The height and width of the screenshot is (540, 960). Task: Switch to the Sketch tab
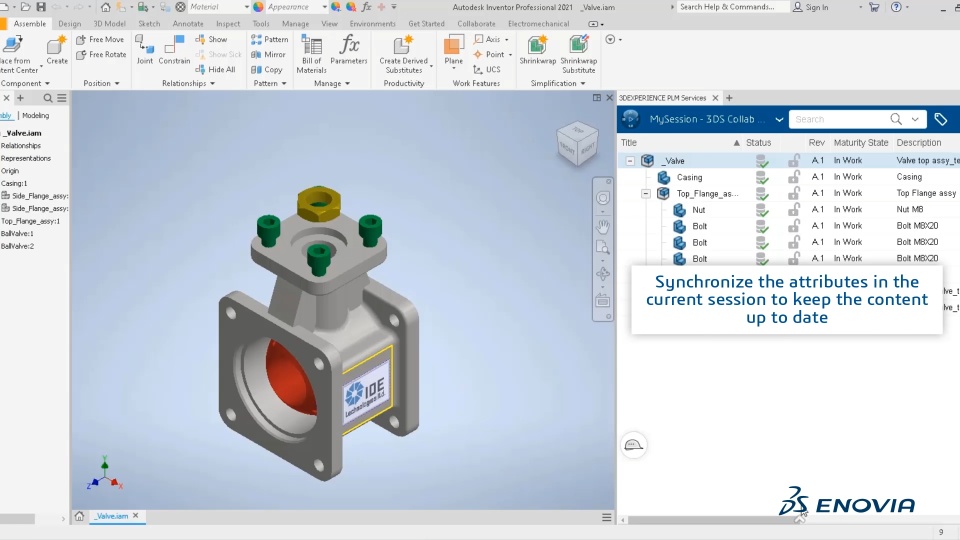[149, 24]
